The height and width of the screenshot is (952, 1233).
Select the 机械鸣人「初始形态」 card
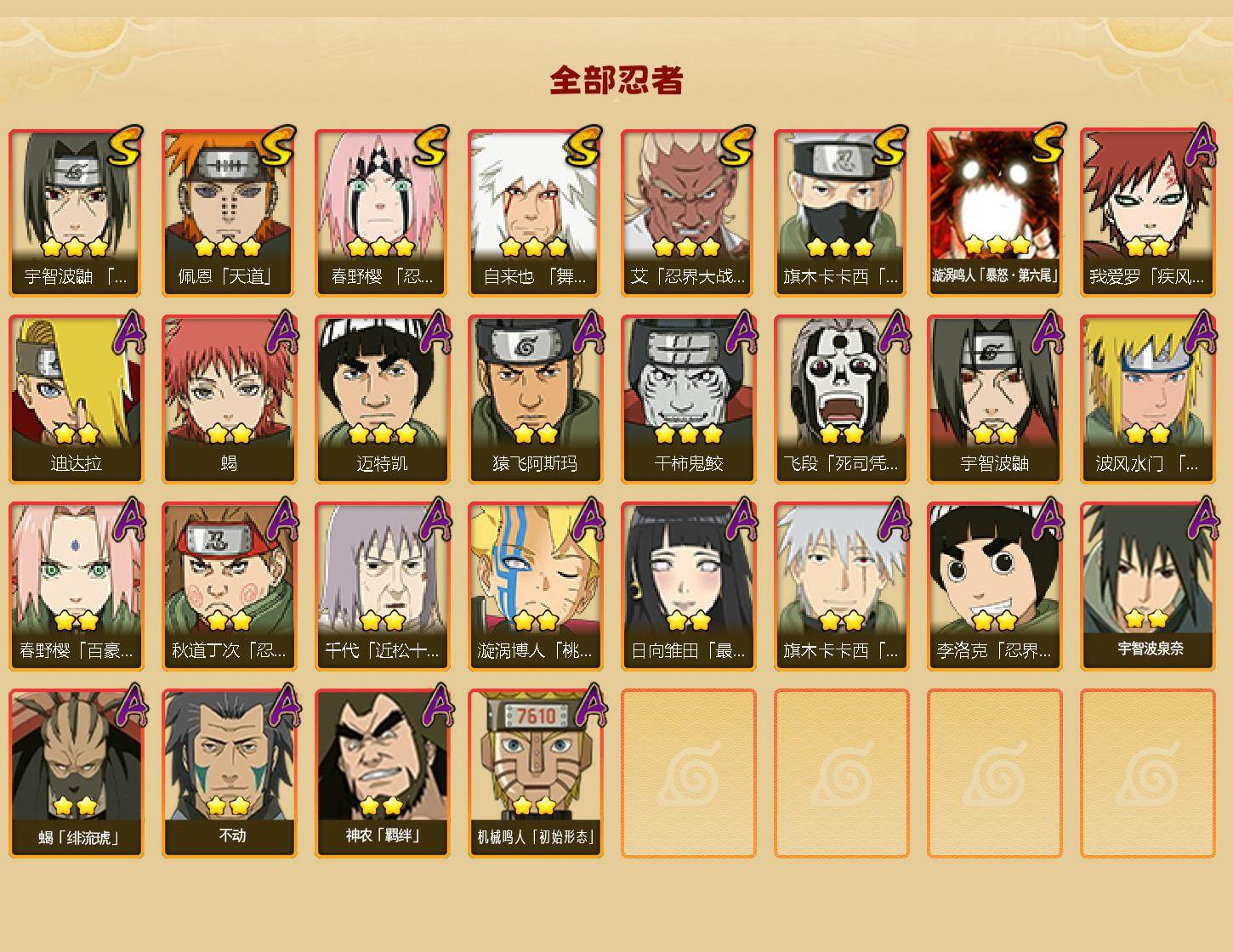(536, 773)
